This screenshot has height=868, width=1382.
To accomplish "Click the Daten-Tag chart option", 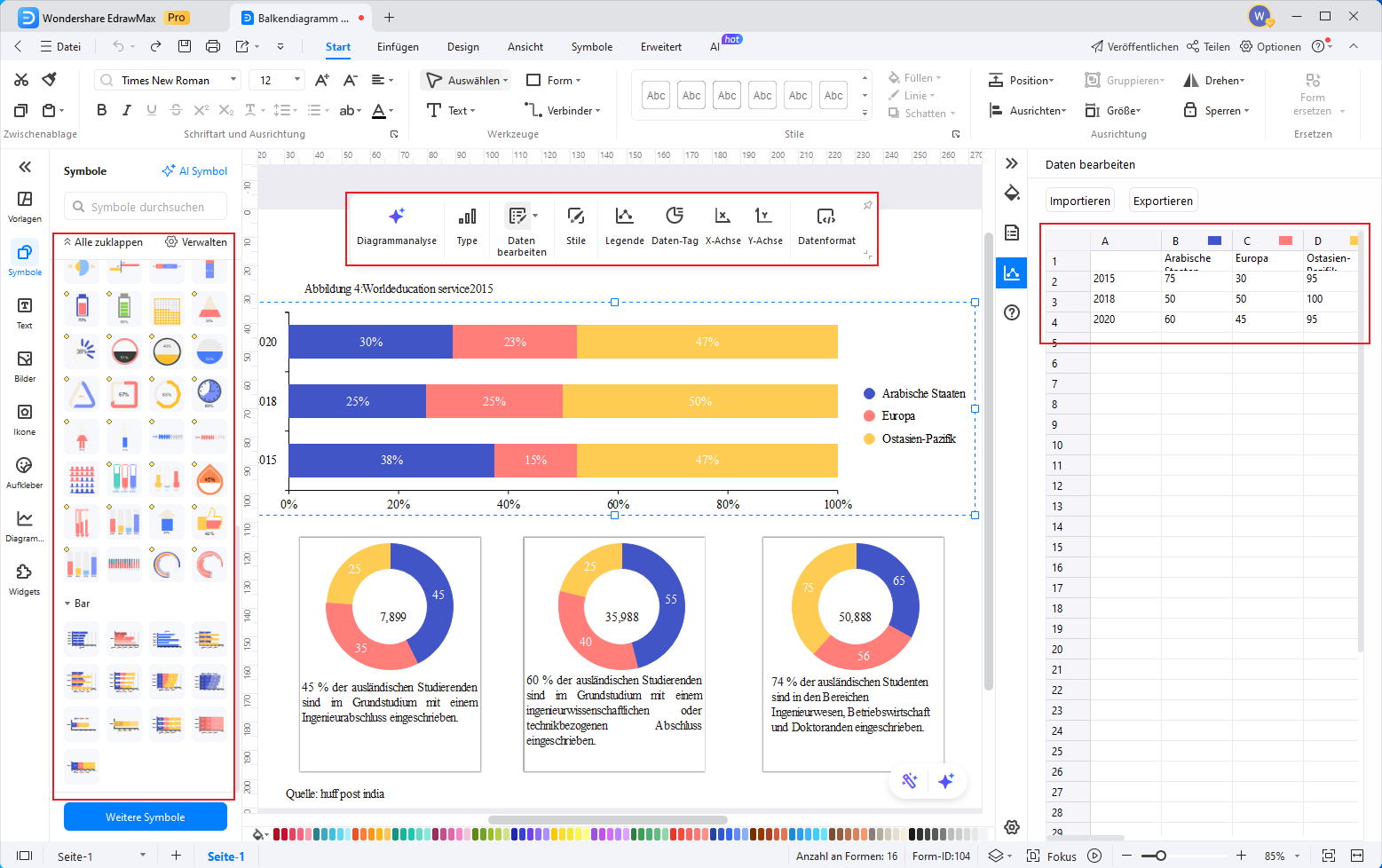I will tap(675, 226).
